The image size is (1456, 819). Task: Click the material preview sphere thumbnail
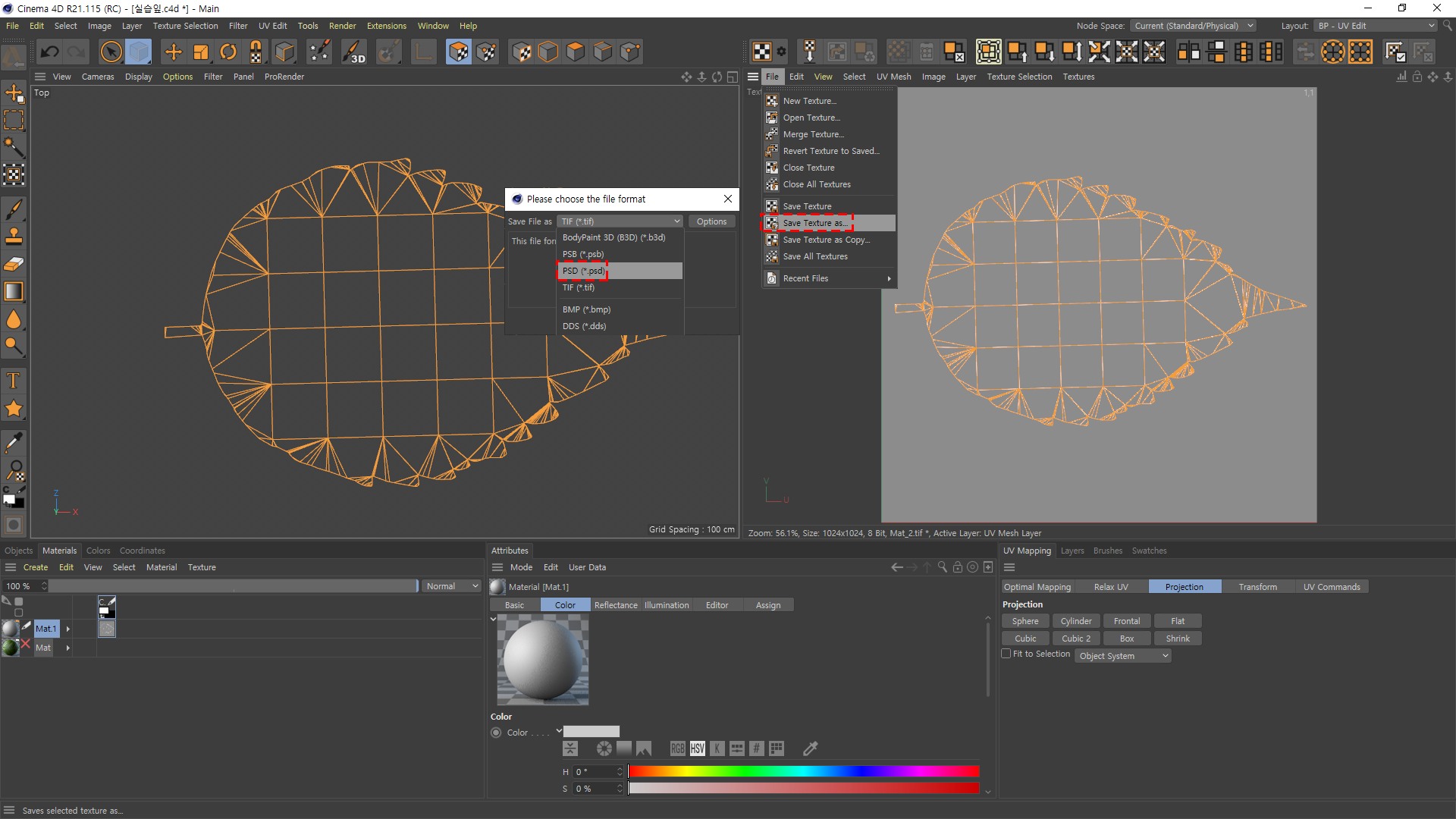(x=542, y=659)
